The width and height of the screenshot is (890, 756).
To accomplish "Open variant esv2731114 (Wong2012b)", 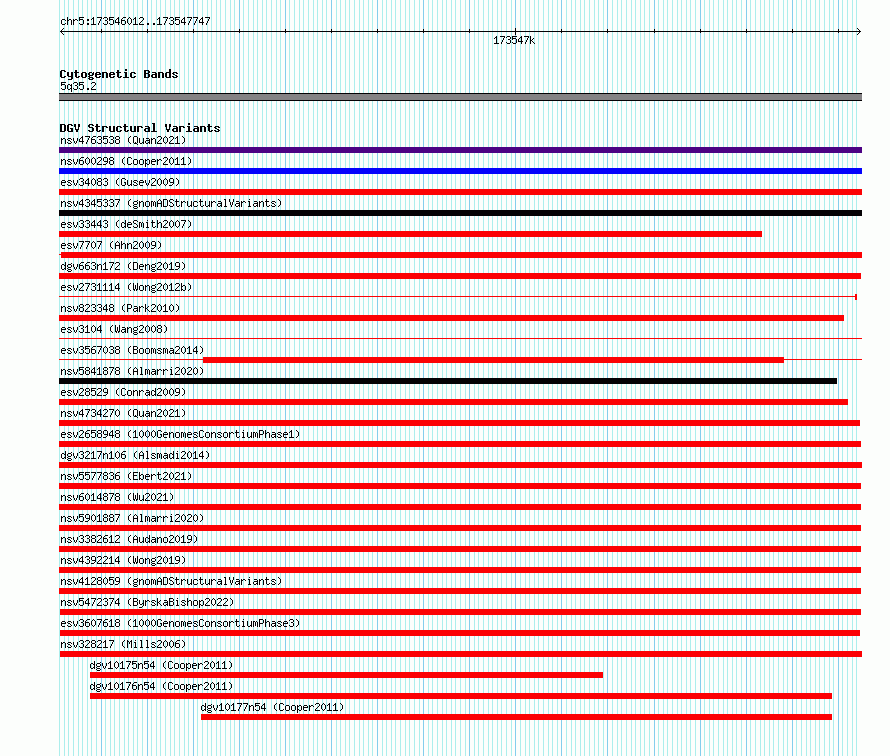I will click(x=126, y=287).
